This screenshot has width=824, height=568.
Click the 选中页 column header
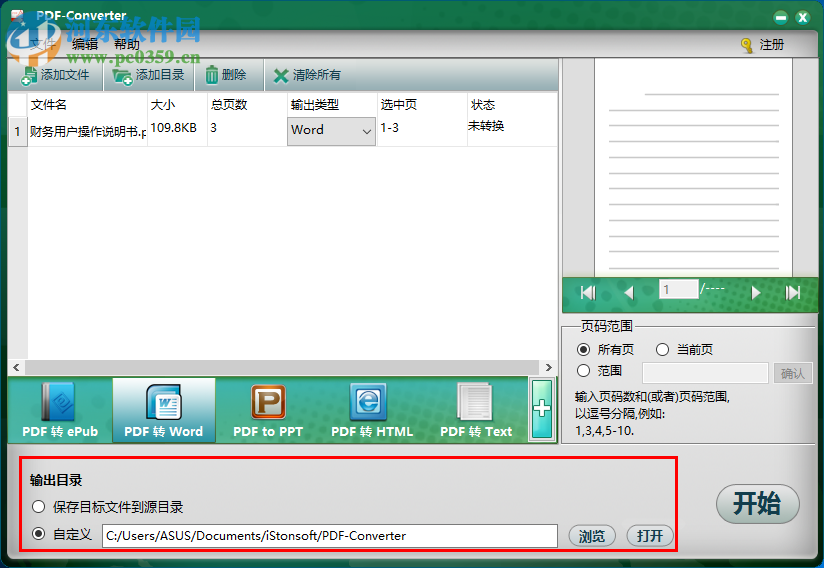[x=422, y=105]
